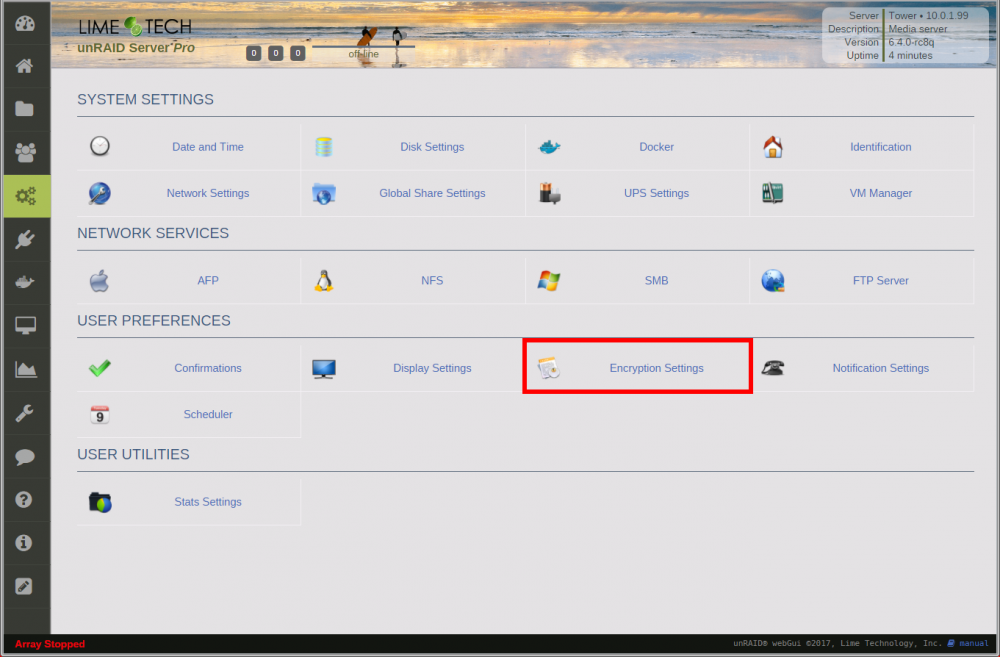
Task: Open feedback speech bubble sidebar icon
Action: point(25,457)
